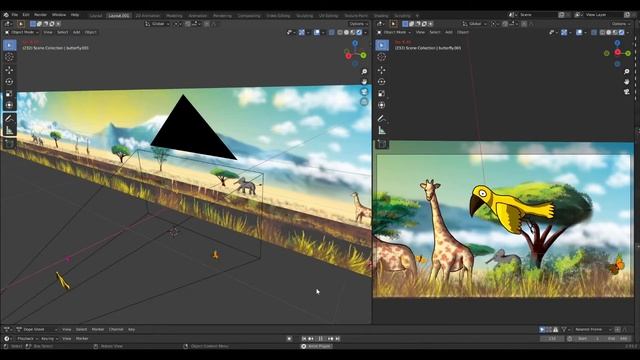Screen dimensions: 640x360
Task: Jump to the timeline start frame
Action: [304, 339]
